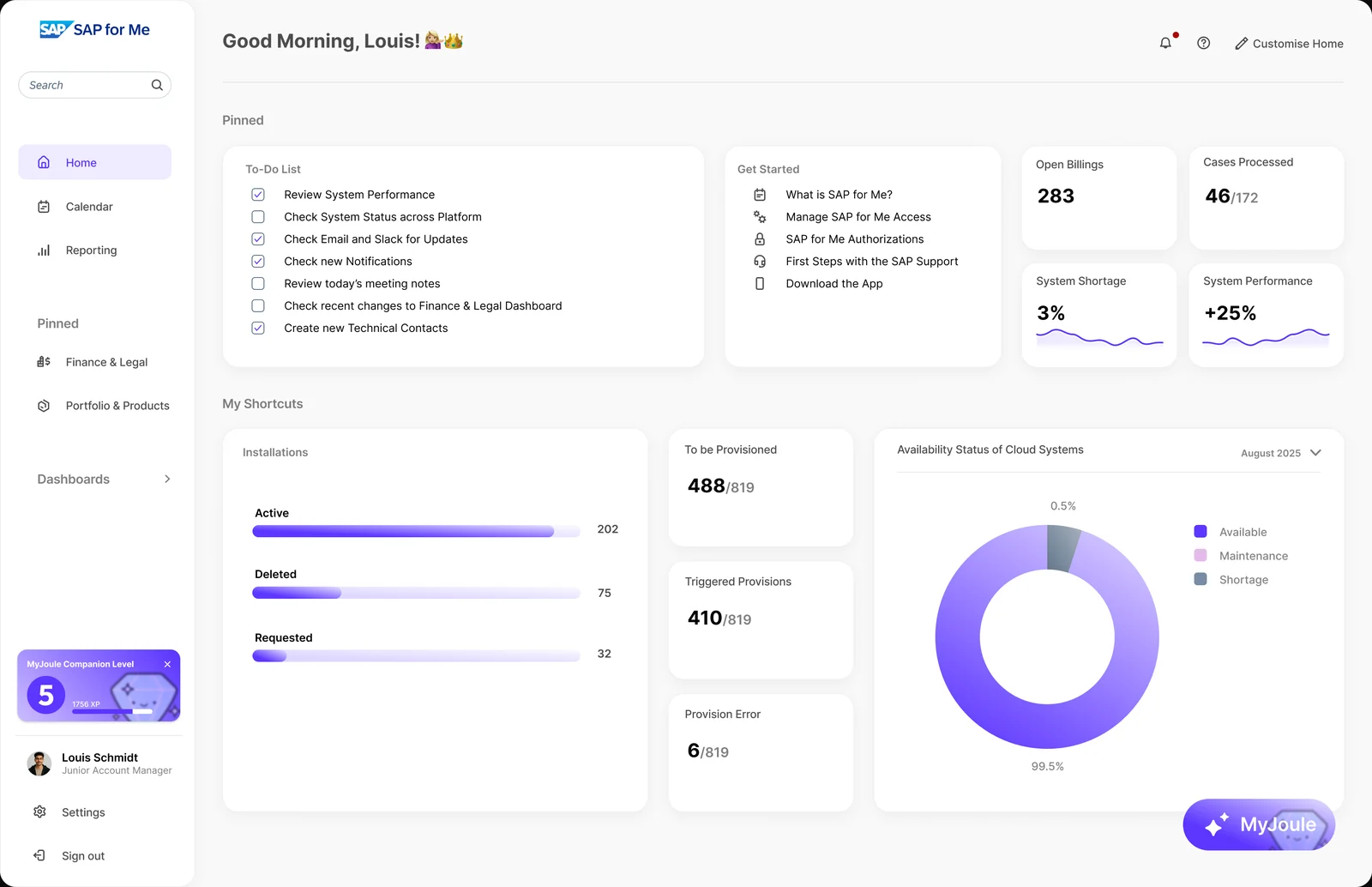The width and height of the screenshot is (1372, 887).
Task: Click the Reporting bar chart icon
Action: point(44,250)
